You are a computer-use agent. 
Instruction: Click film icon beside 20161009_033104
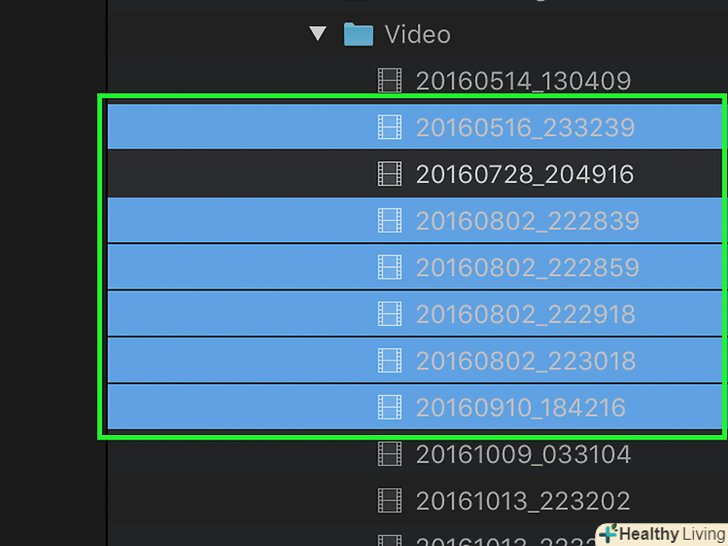[390, 454]
